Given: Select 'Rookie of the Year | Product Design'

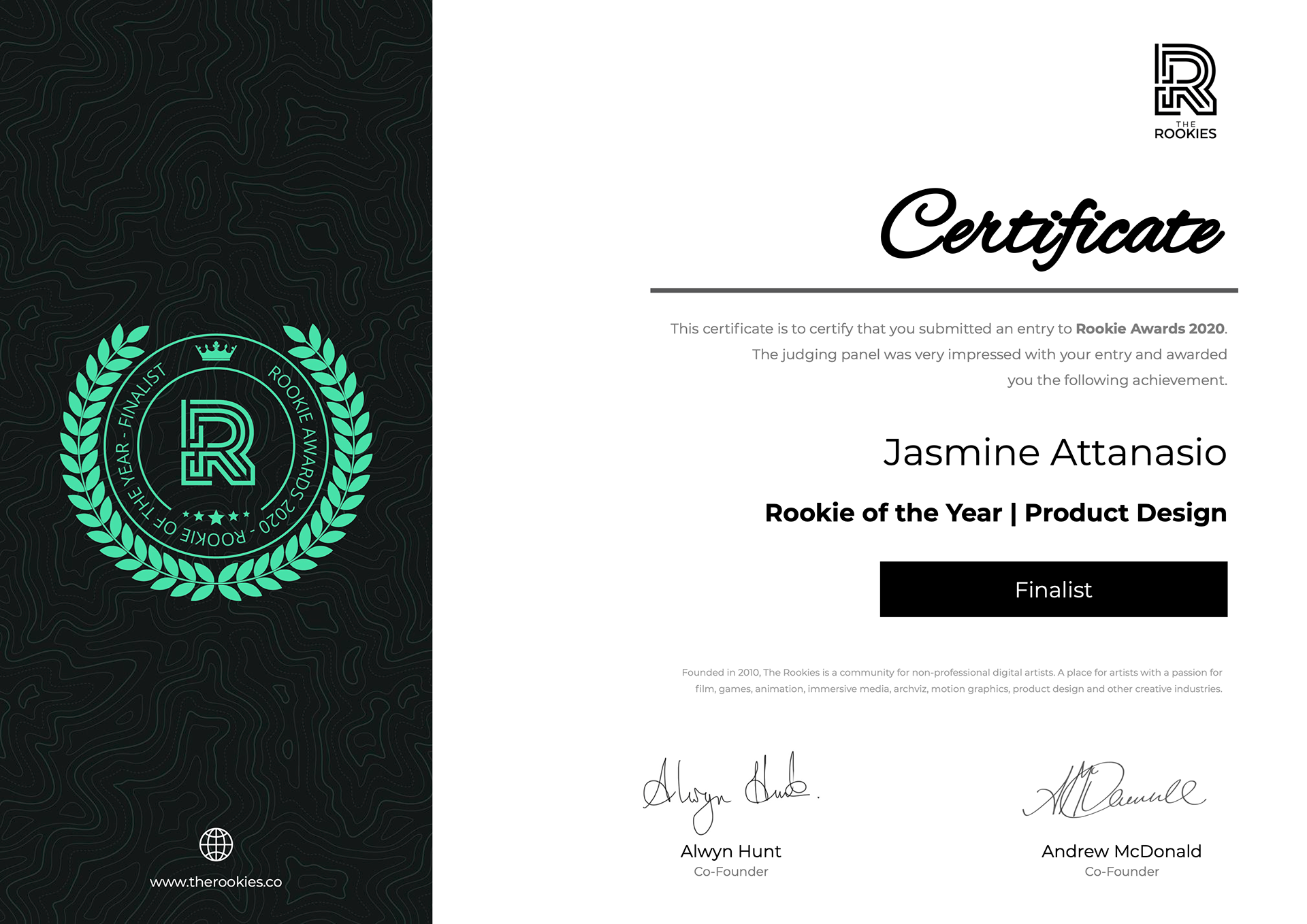Looking at the screenshot, I should click(x=995, y=512).
